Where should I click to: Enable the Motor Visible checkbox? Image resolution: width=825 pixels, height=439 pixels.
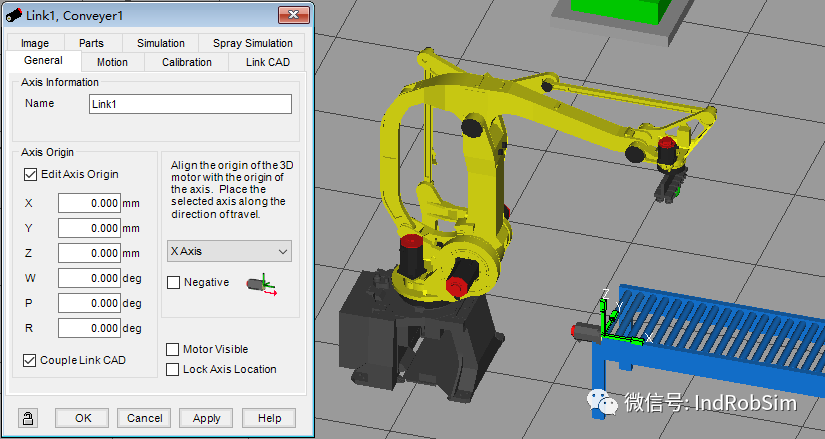[173, 350]
